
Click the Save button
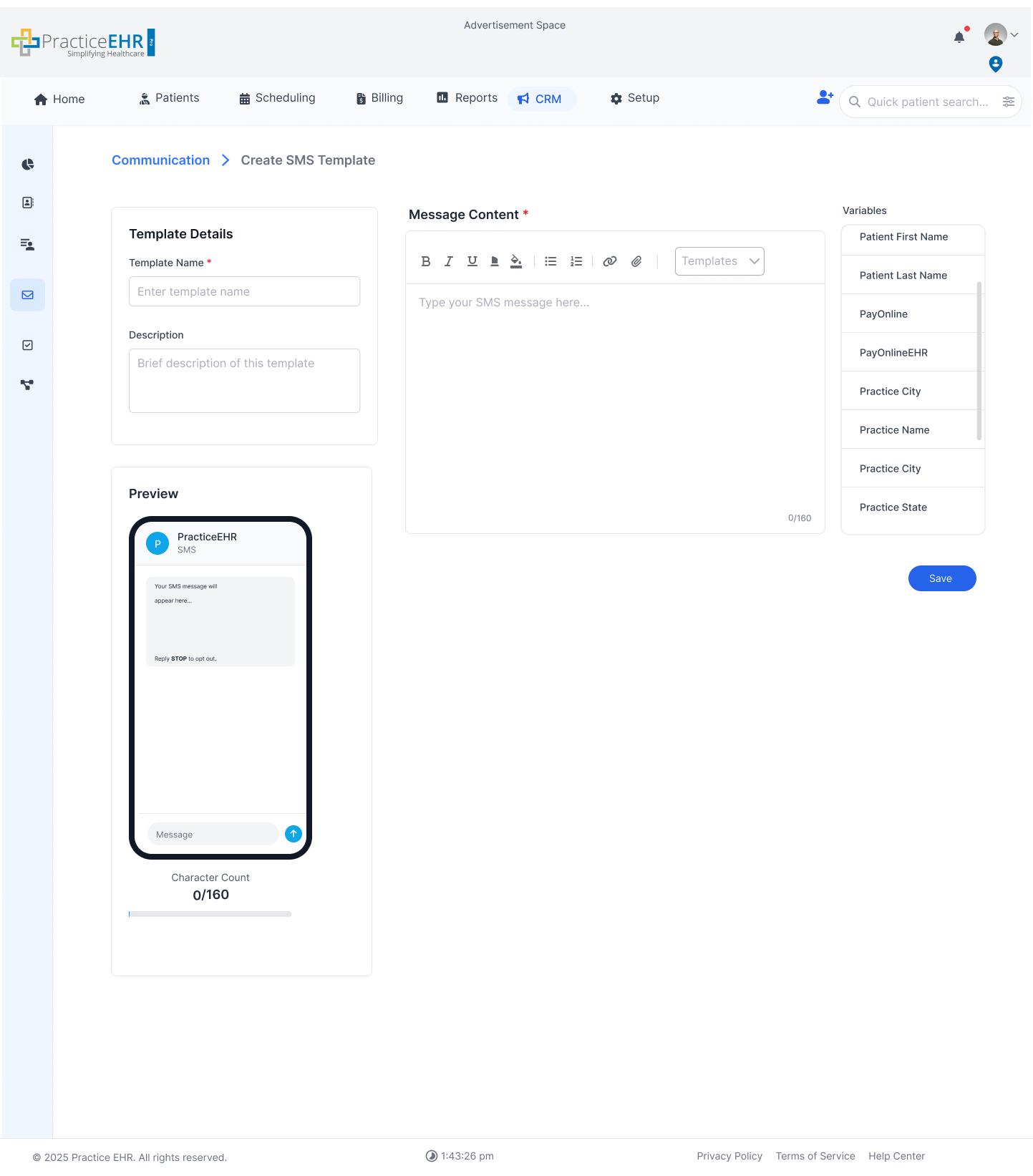click(942, 578)
